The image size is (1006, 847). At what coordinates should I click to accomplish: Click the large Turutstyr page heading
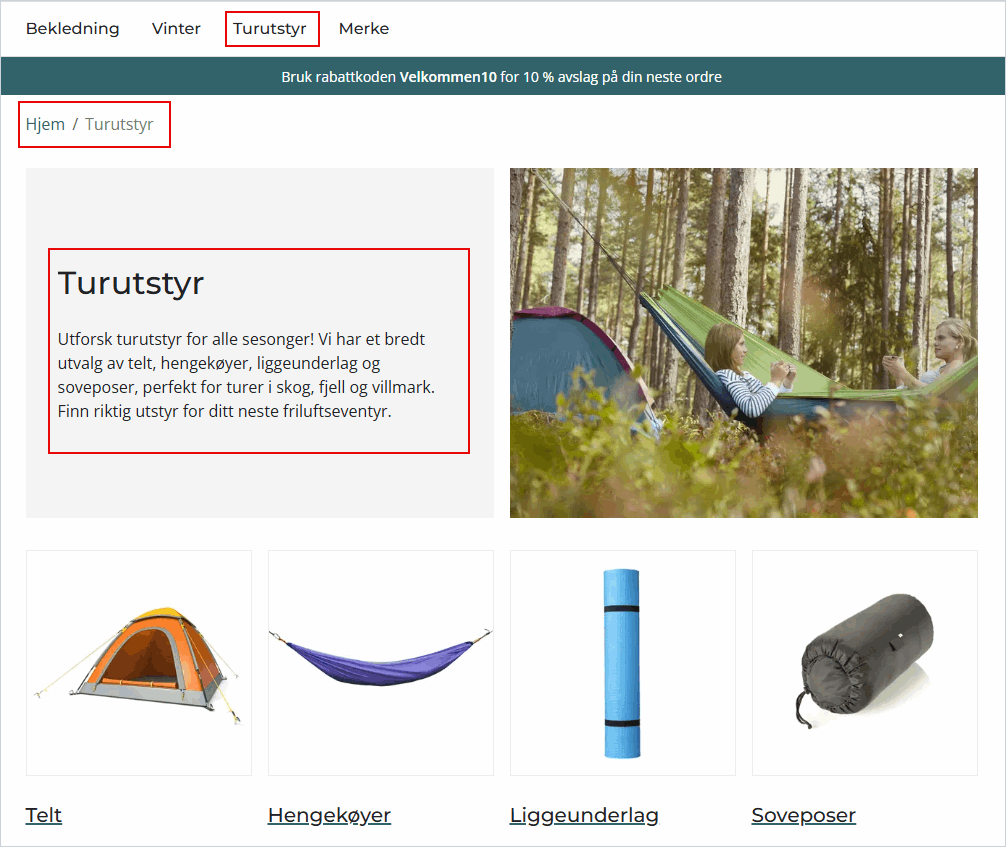click(x=131, y=283)
